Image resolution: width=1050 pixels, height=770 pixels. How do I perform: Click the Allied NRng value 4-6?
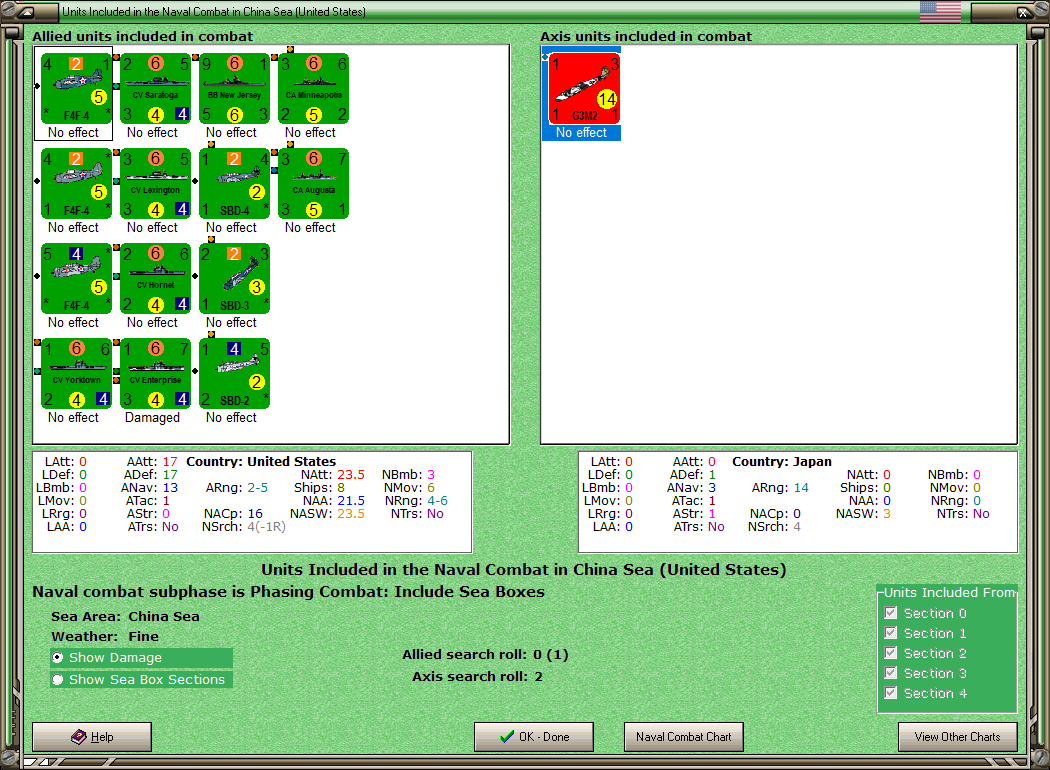point(435,501)
